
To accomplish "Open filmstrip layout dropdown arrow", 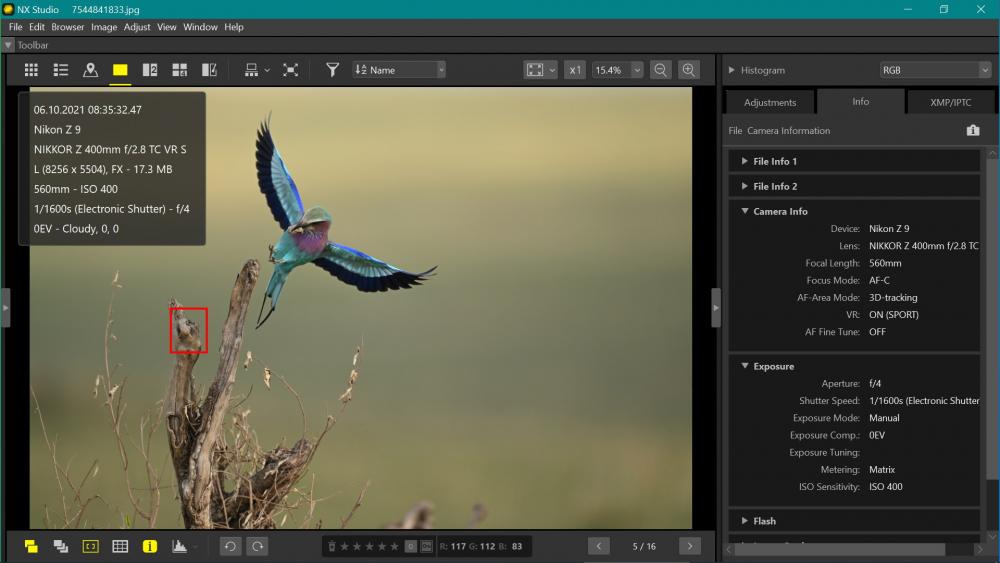I will (x=267, y=70).
